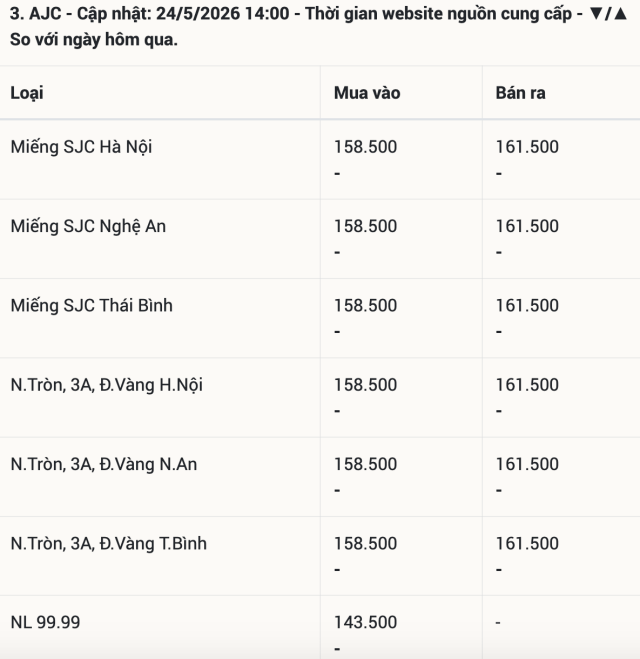
Task: Select the Miếng SJC Hà Nội row label
Action: [x=81, y=147]
